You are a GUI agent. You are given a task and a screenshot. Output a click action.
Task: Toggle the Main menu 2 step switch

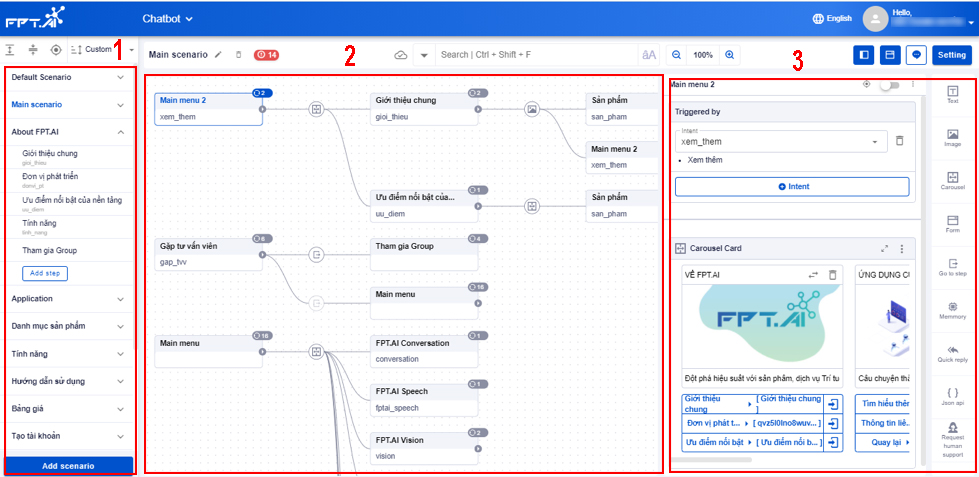pos(890,85)
